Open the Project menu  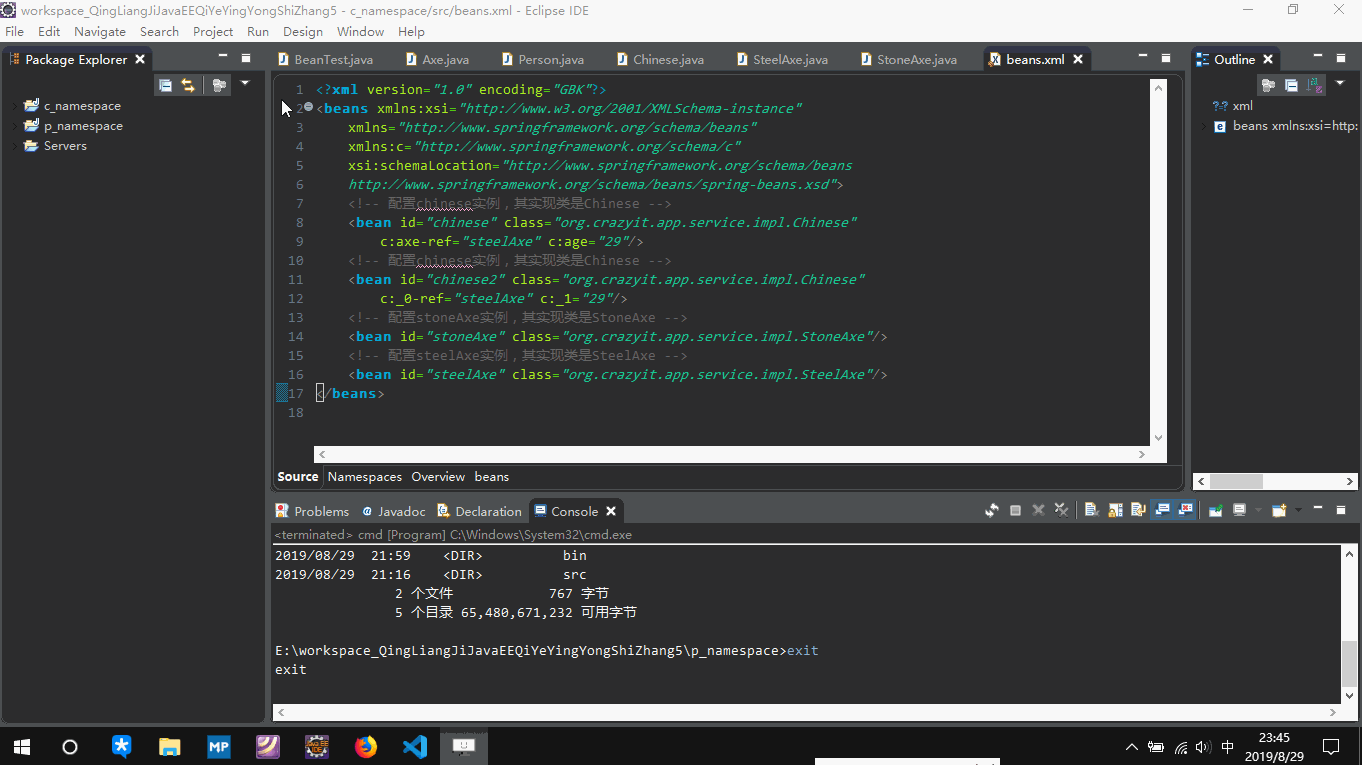click(213, 31)
